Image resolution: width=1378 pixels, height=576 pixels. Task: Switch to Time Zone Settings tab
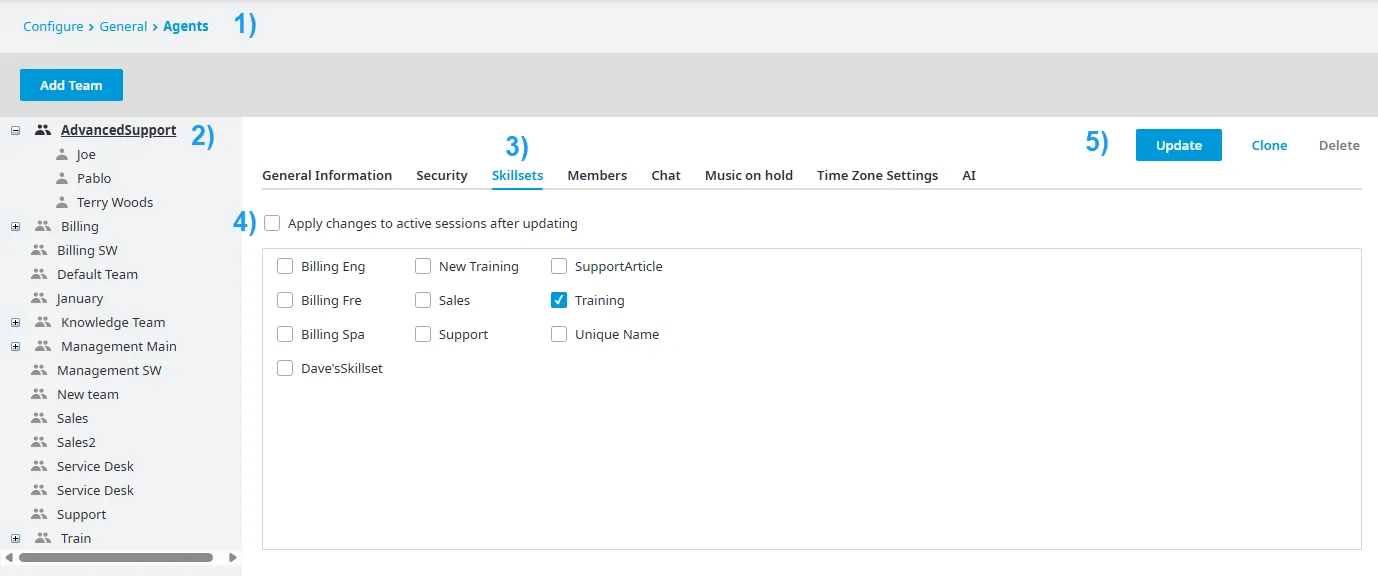coord(877,176)
